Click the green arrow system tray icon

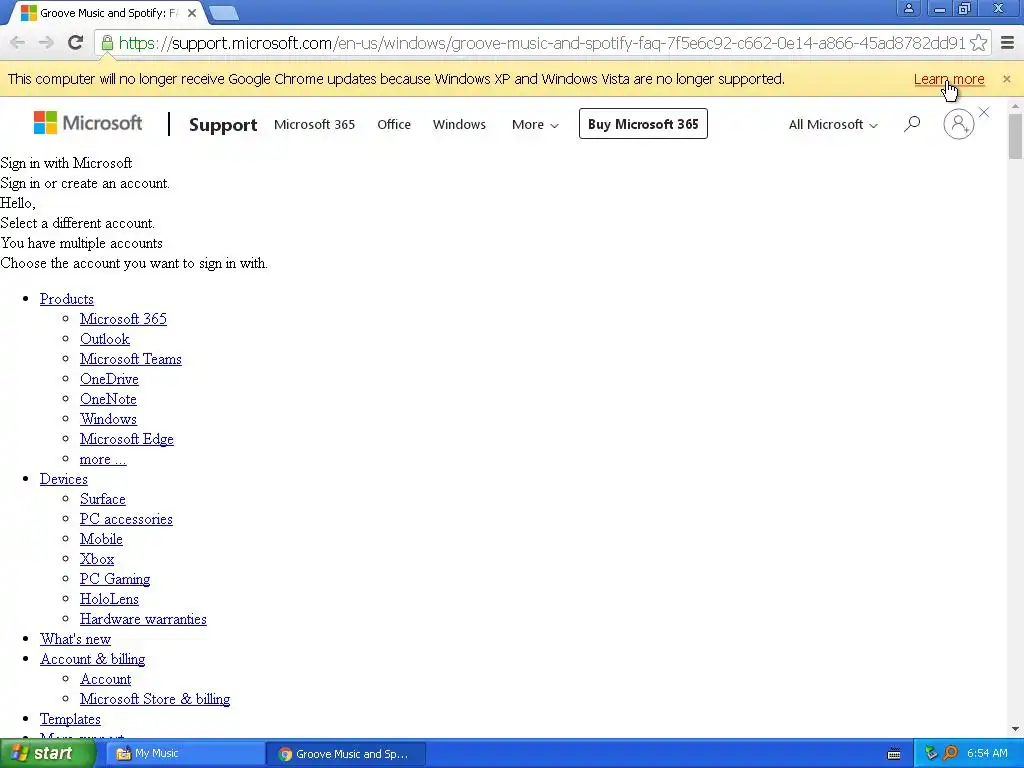(x=931, y=754)
